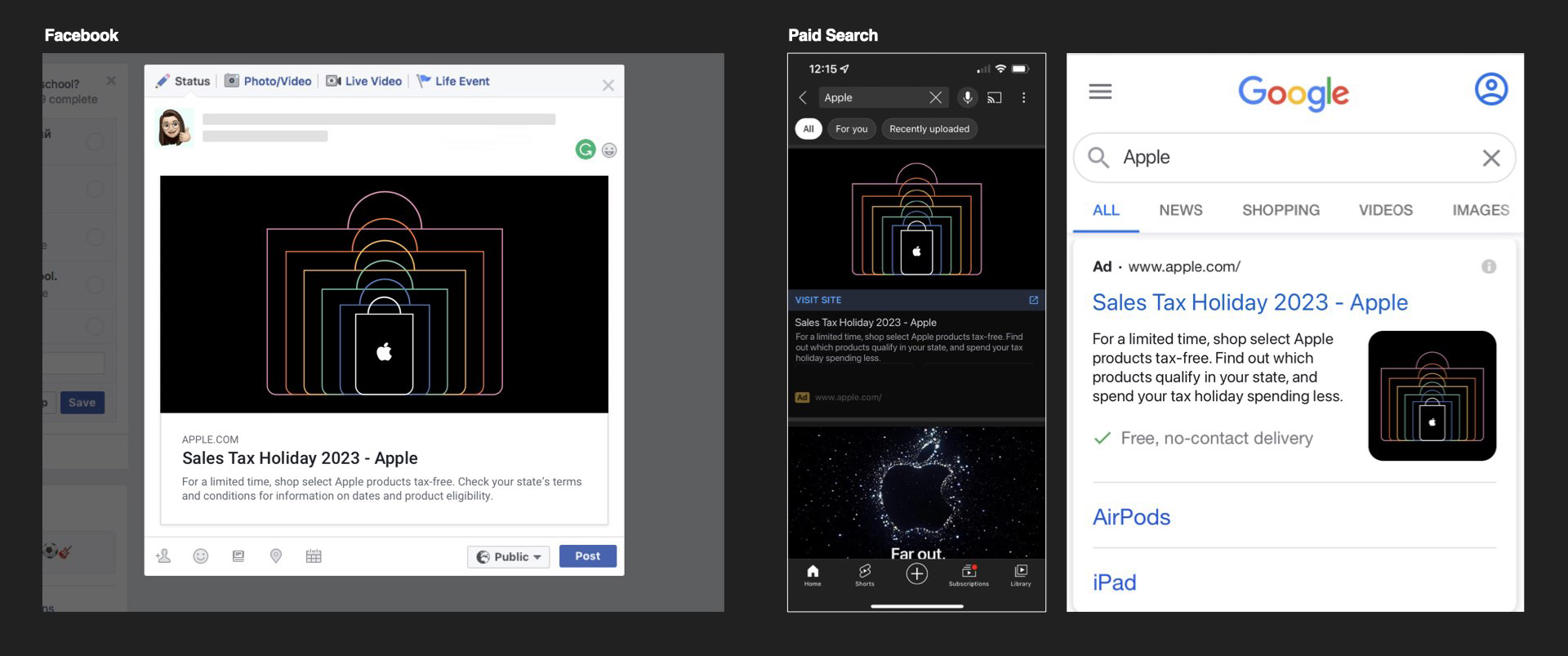Tap the cast to screen icon
The image size is (1568, 656).
tap(995, 98)
